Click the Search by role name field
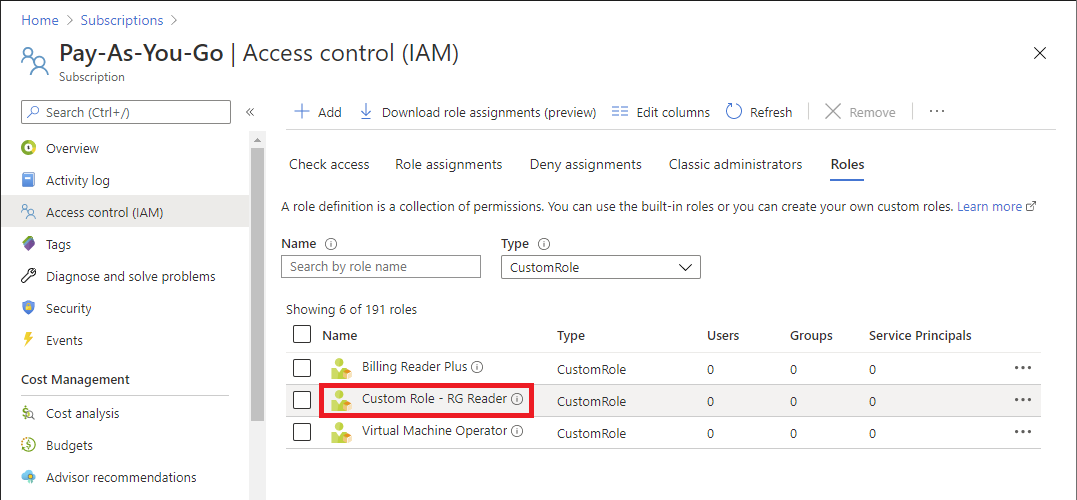Image resolution: width=1077 pixels, height=500 pixels. 381,267
